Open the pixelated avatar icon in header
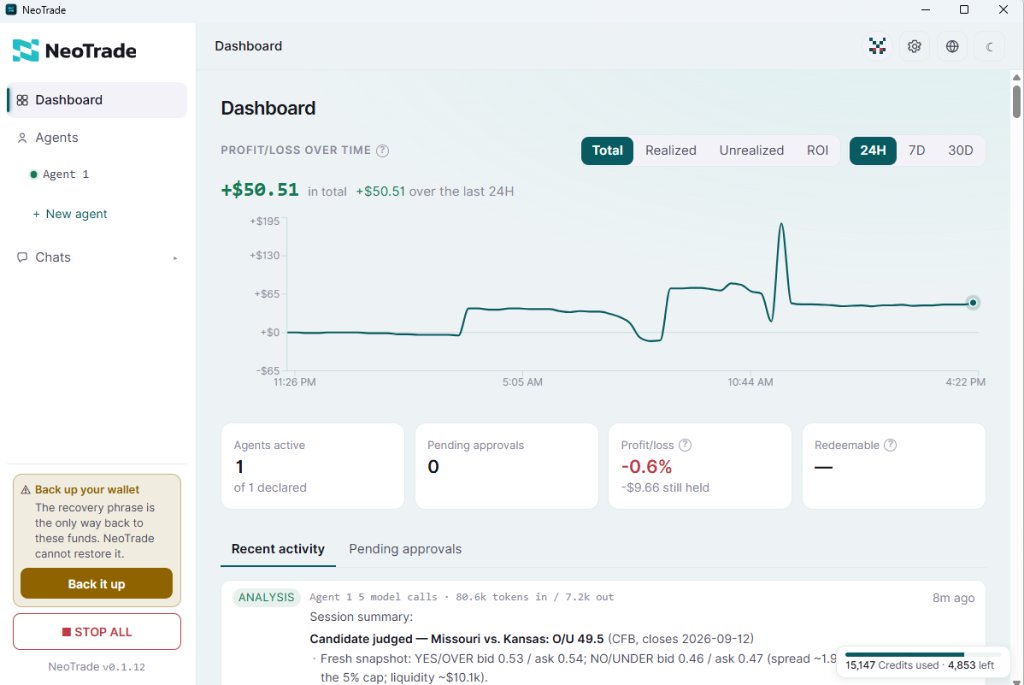The width and height of the screenshot is (1024, 685). pos(877,46)
